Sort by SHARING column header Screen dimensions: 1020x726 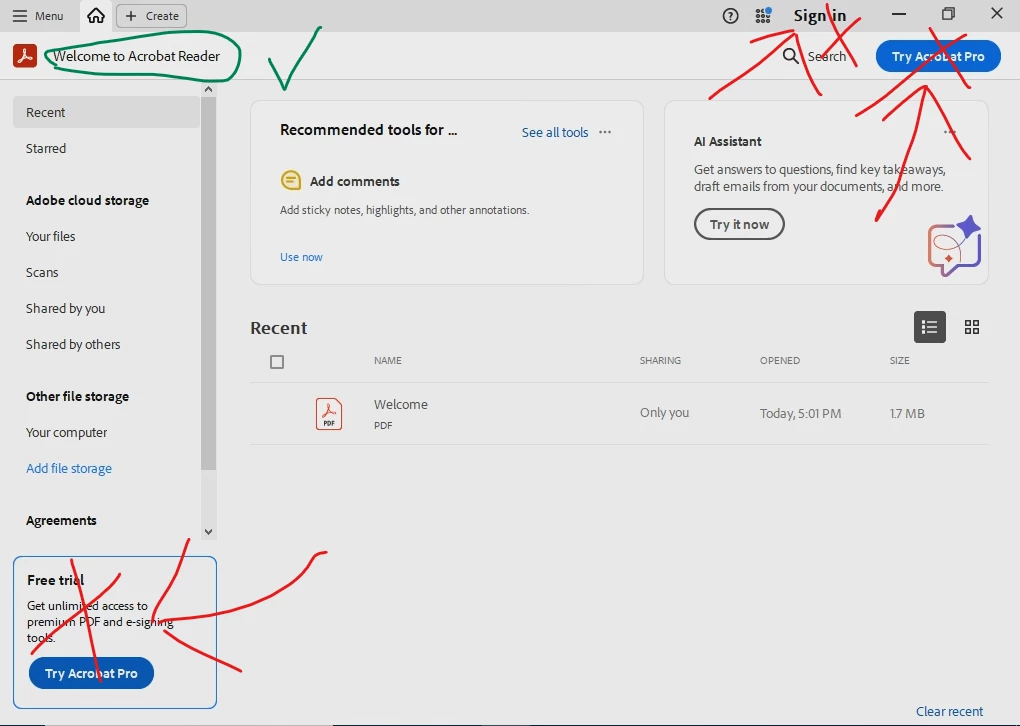(660, 360)
